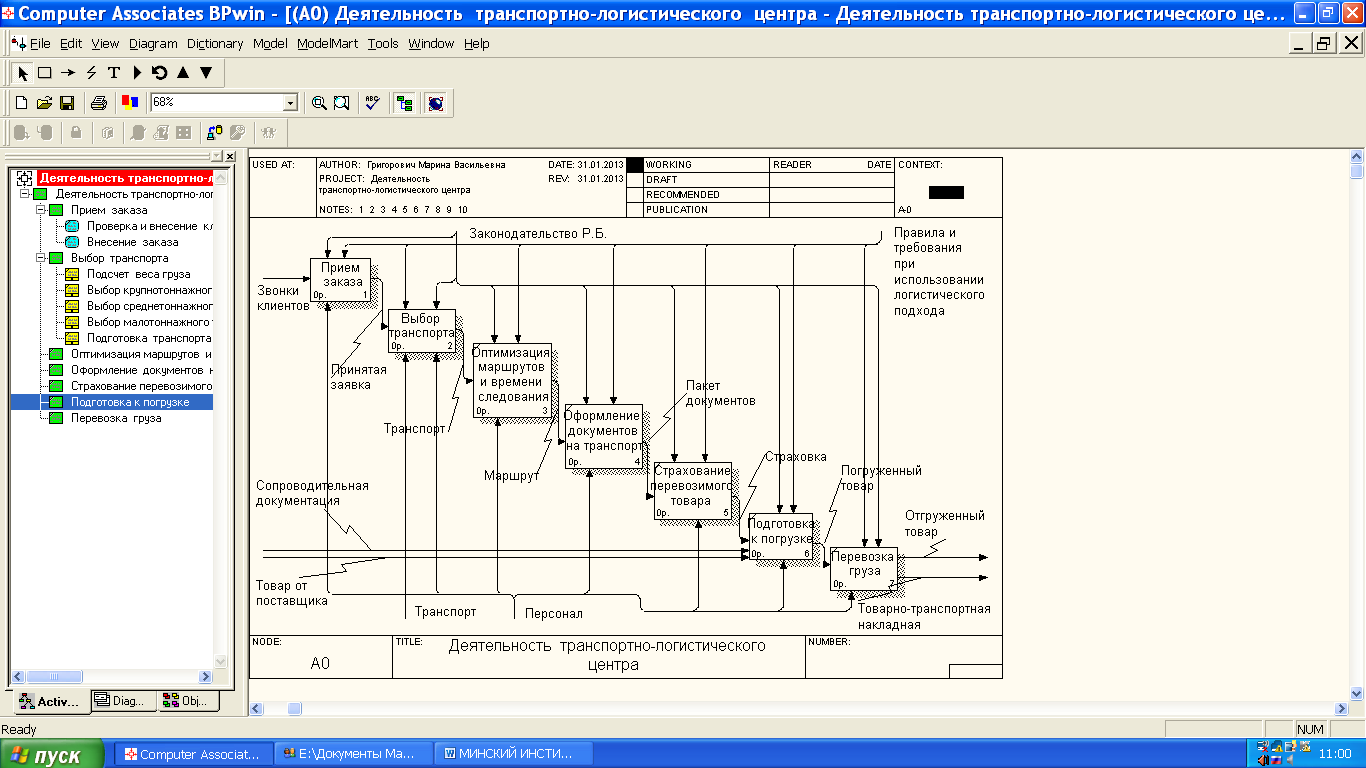Screen dimensions: 1366x768
Task: Click the Zoom magnifier icon
Action: pyautogui.click(x=319, y=103)
